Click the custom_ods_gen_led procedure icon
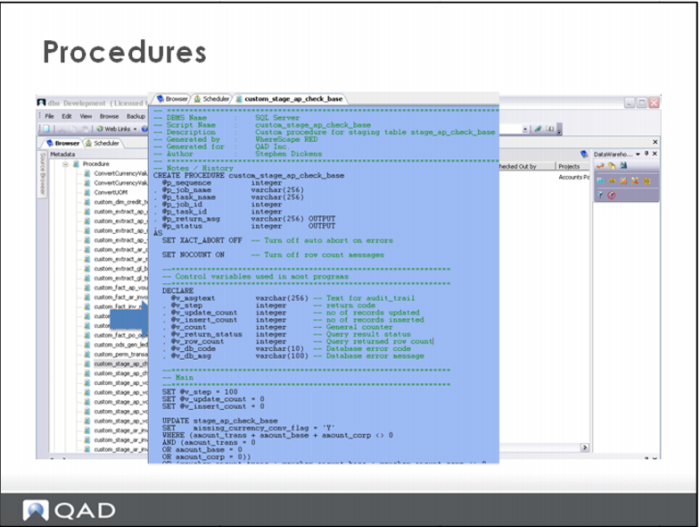The width and height of the screenshot is (700, 527). (x=88, y=345)
